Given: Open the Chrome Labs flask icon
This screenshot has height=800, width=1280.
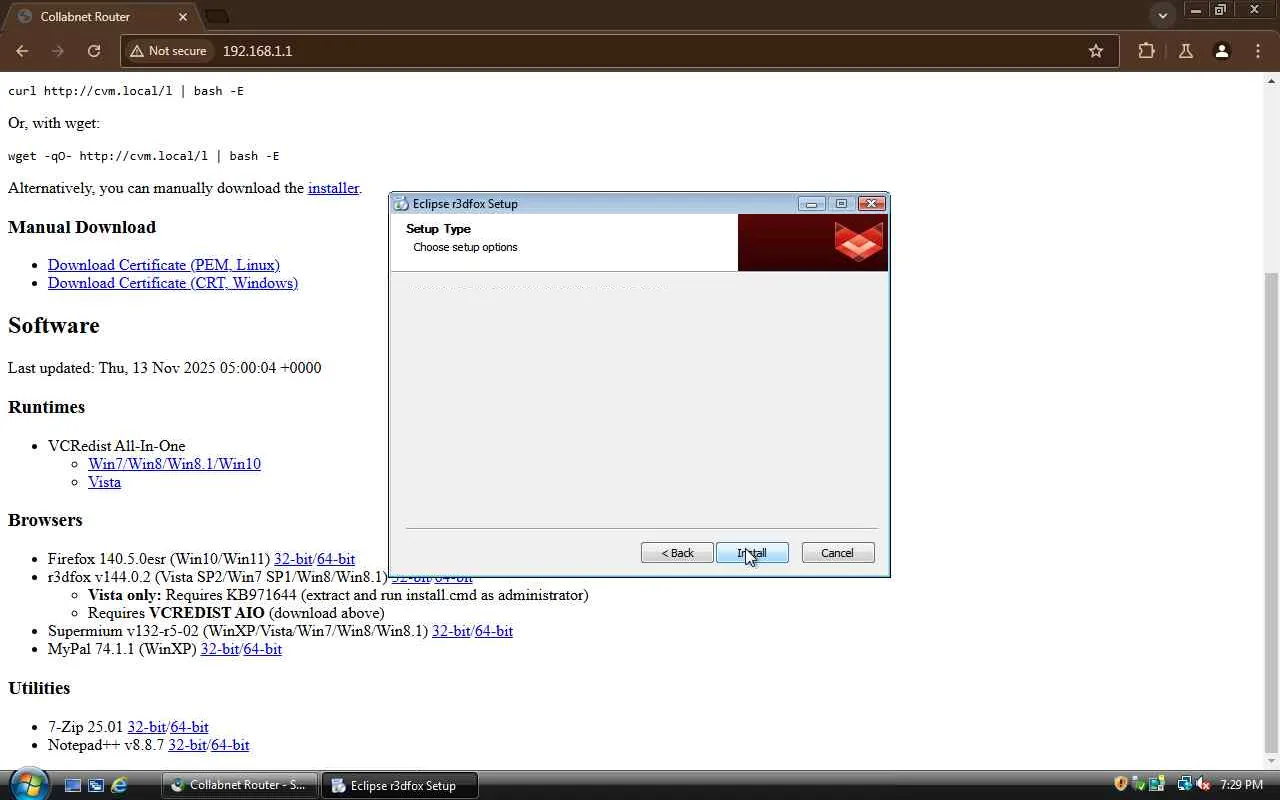Looking at the screenshot, I should tap(1185, 51).
